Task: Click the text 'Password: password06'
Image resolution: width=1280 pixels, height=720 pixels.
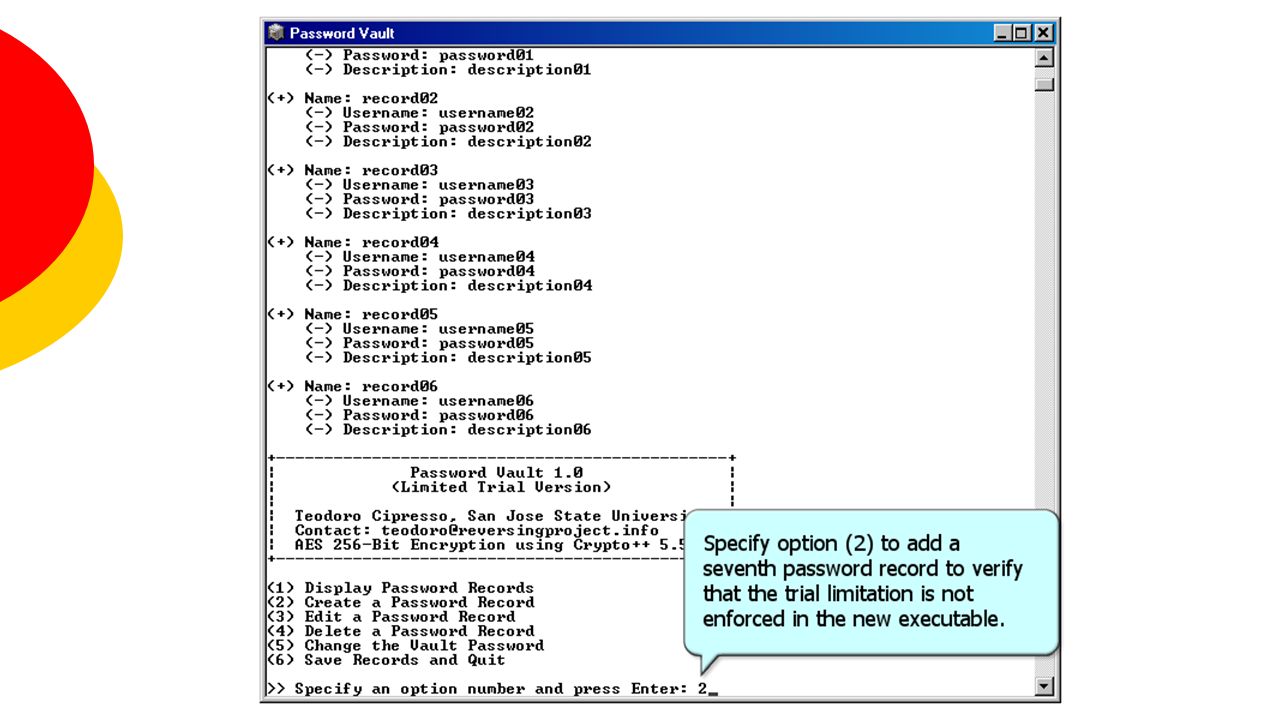Action: point(438,415)
